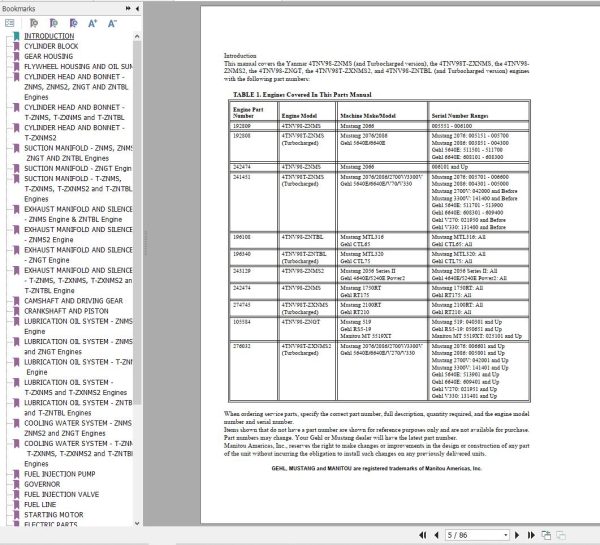Click part number 241451 in the table
Viewport: 600px width, 545px height.
pos(241,177)
